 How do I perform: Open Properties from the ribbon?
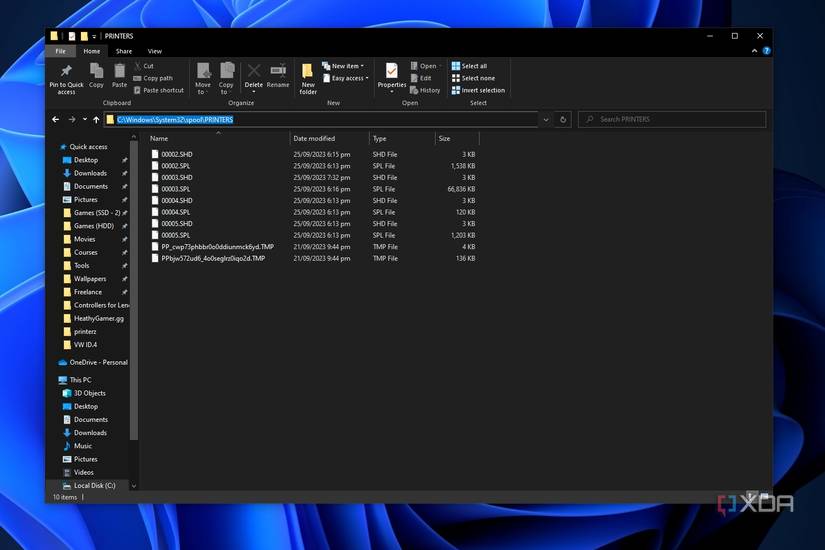(392, 73)
